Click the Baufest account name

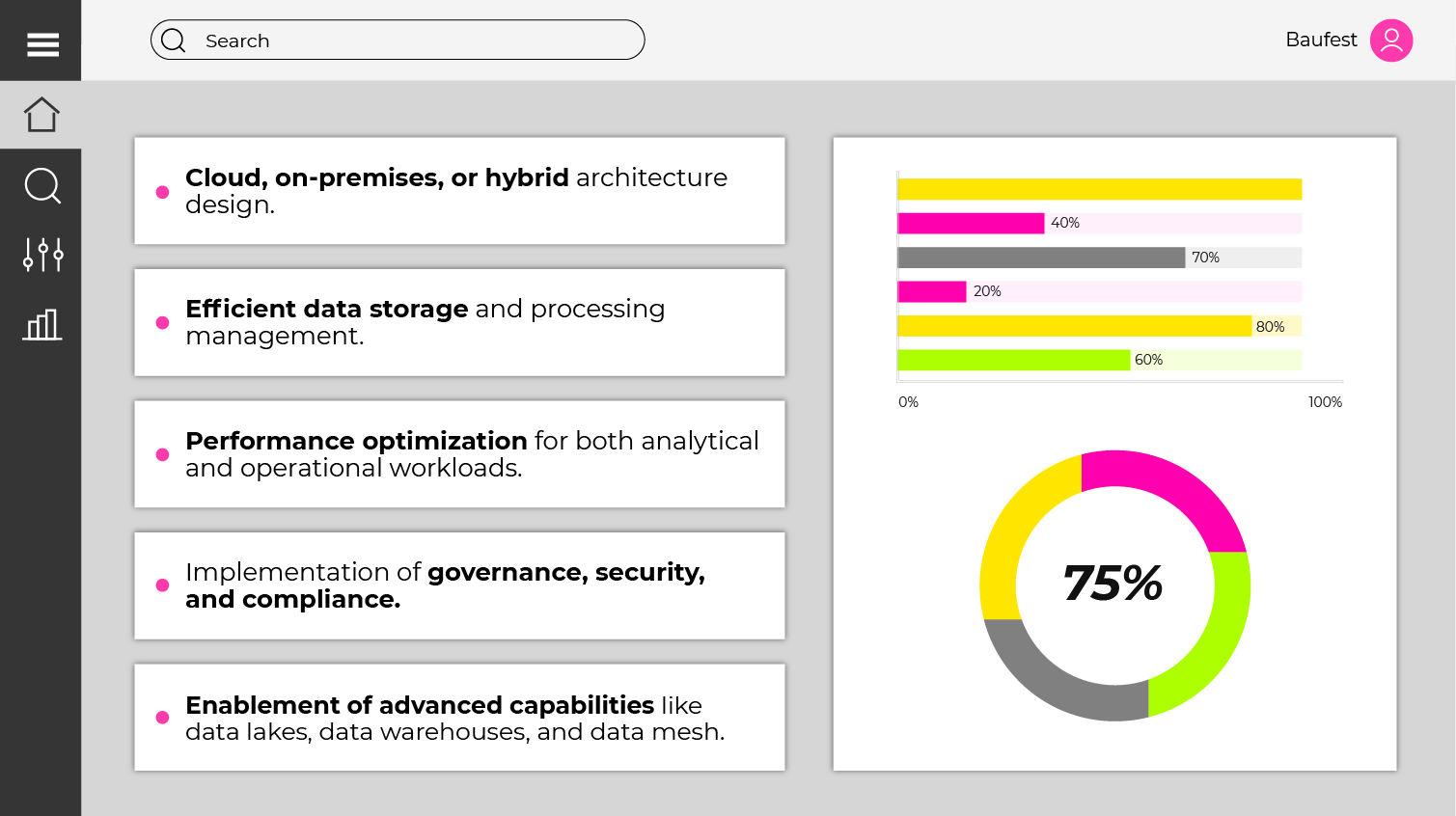[x=1320, y=41]
